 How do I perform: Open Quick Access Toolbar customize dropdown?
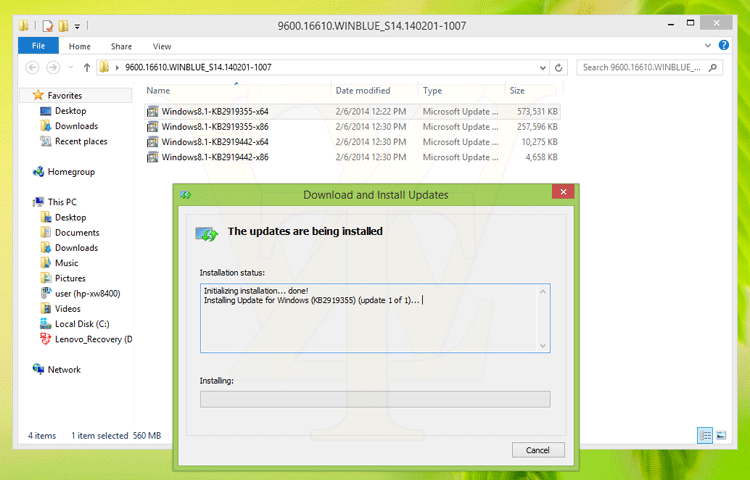tap(77, 25)
